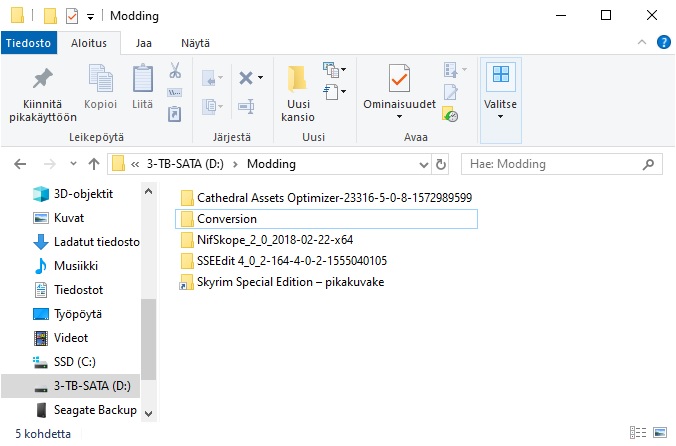Click the Kiinnitä pikakäyttöön pin icon

pos(42,79)
